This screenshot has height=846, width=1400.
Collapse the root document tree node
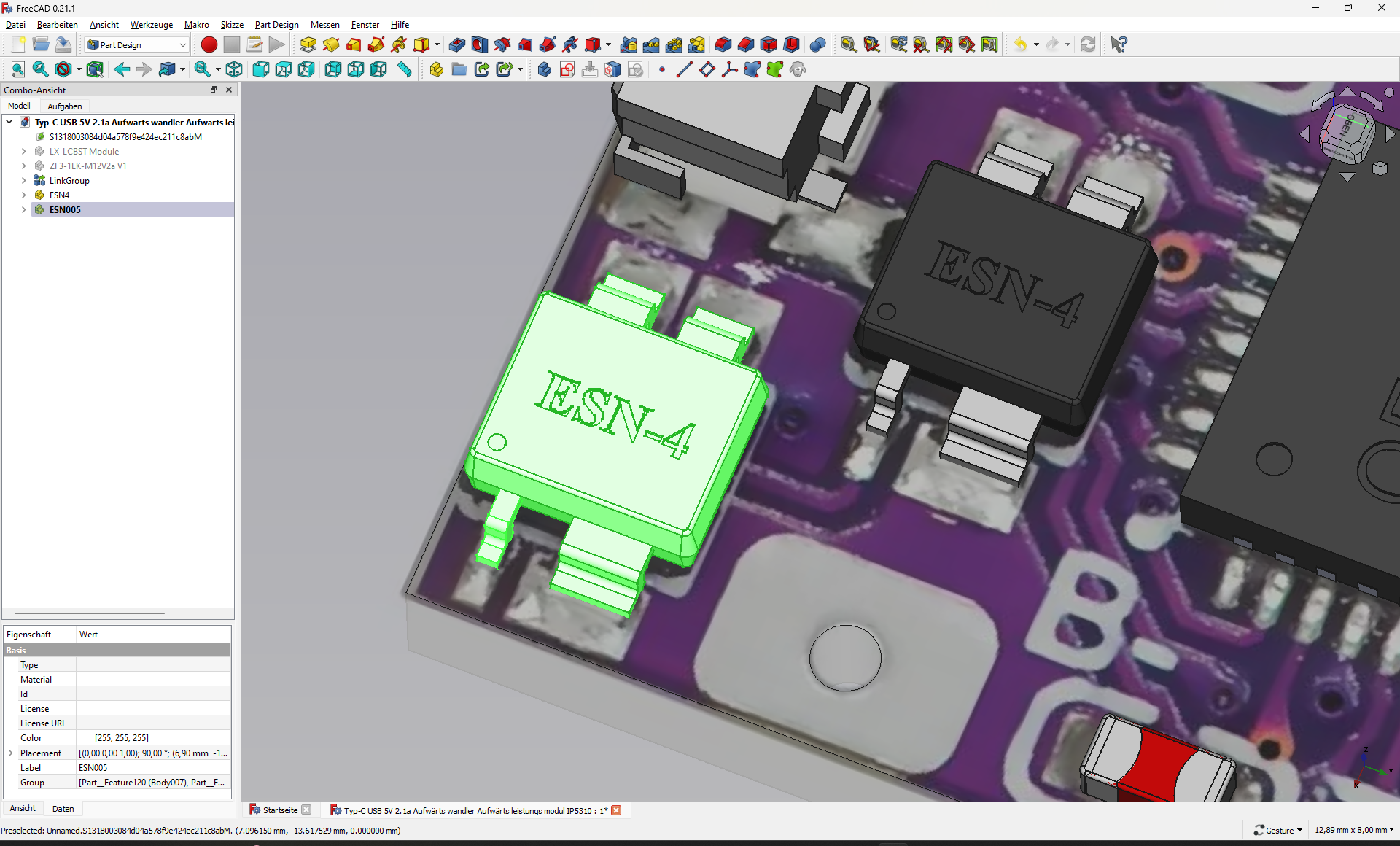tap(9, 122)
